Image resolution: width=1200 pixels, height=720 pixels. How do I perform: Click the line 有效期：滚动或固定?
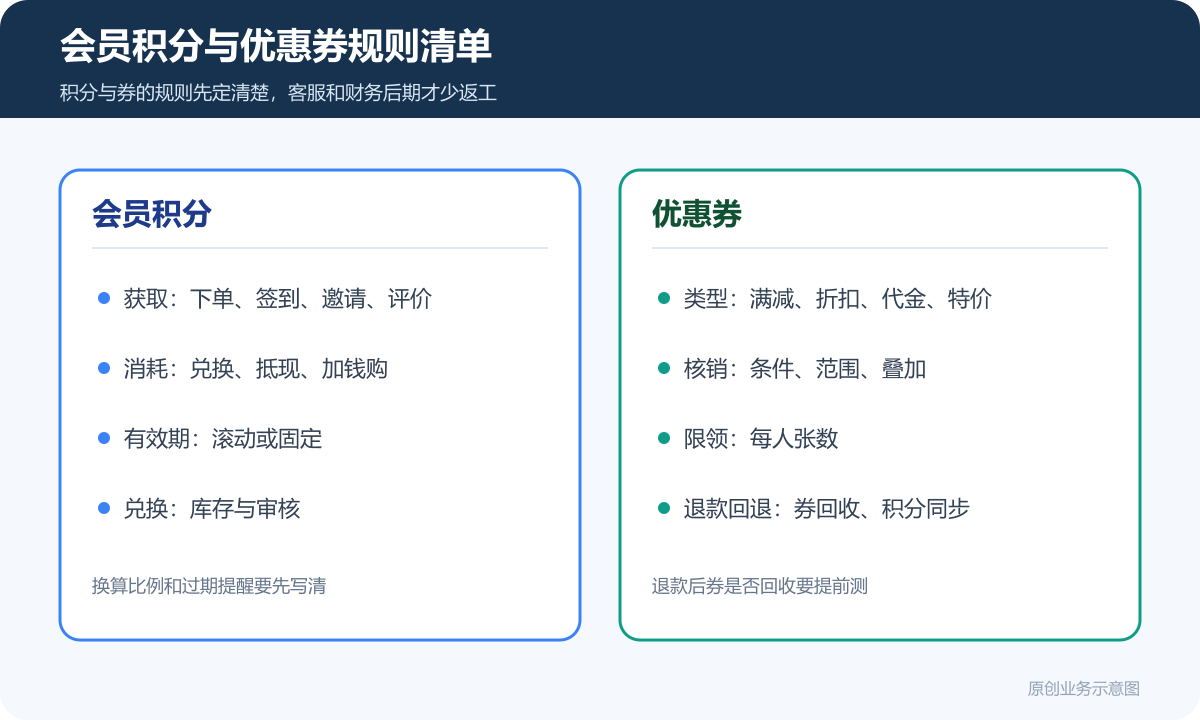[x=223, y=438]
